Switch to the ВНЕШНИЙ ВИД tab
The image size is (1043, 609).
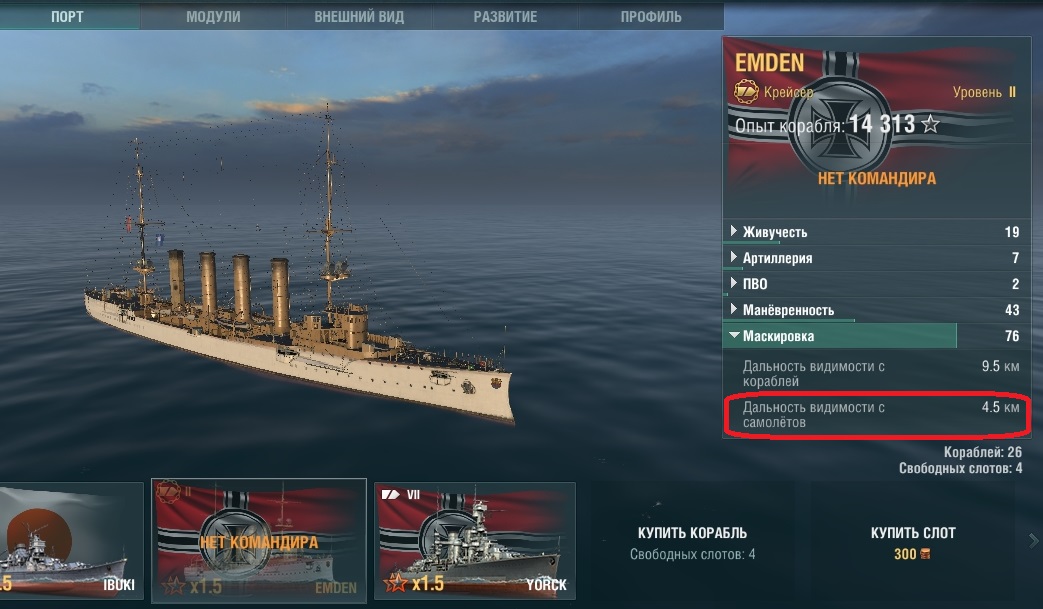click(x=359, y=17)
